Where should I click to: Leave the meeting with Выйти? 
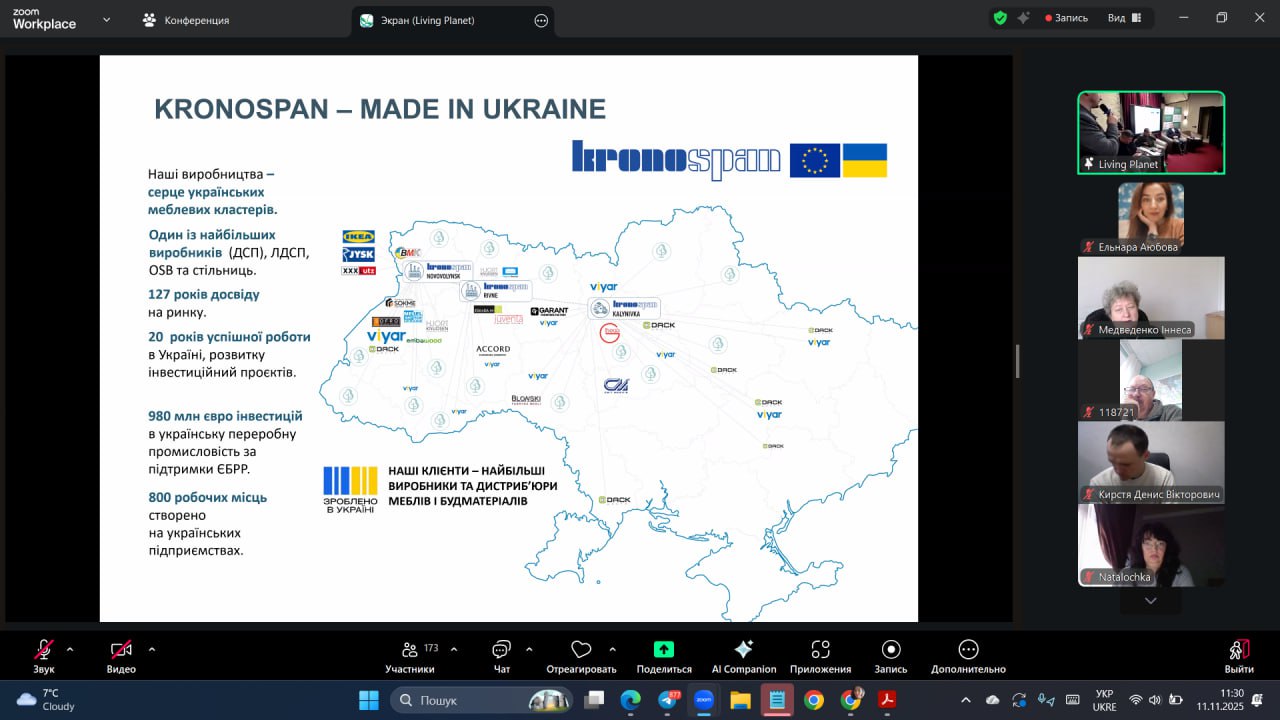pos(1239,656)
